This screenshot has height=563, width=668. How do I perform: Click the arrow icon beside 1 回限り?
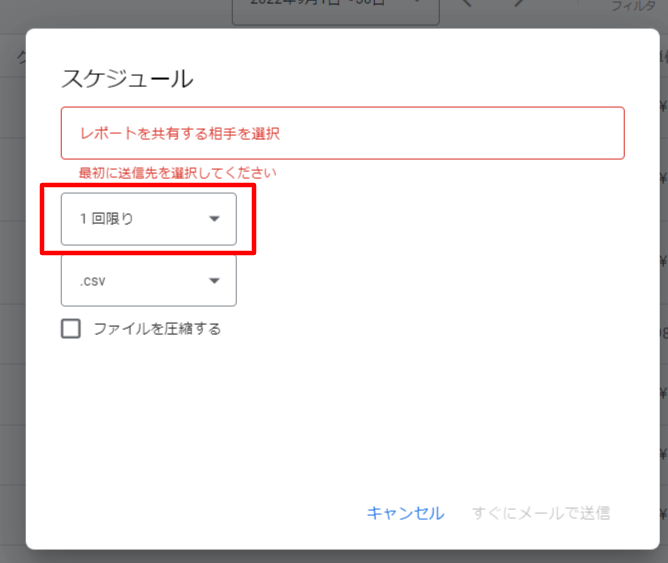coord(214,219)
